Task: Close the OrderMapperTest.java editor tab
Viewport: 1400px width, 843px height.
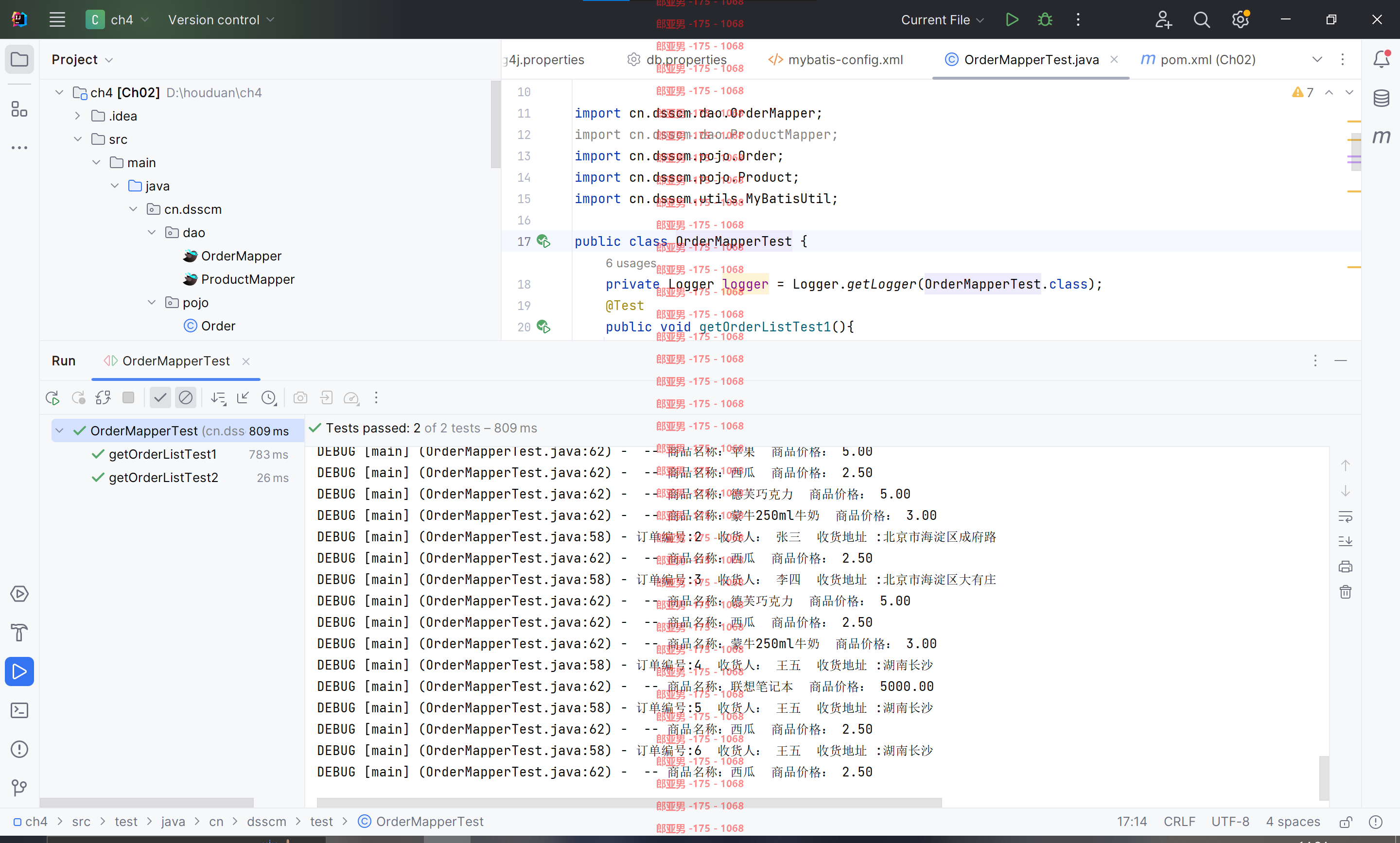Action: [x=1114, y=59]
